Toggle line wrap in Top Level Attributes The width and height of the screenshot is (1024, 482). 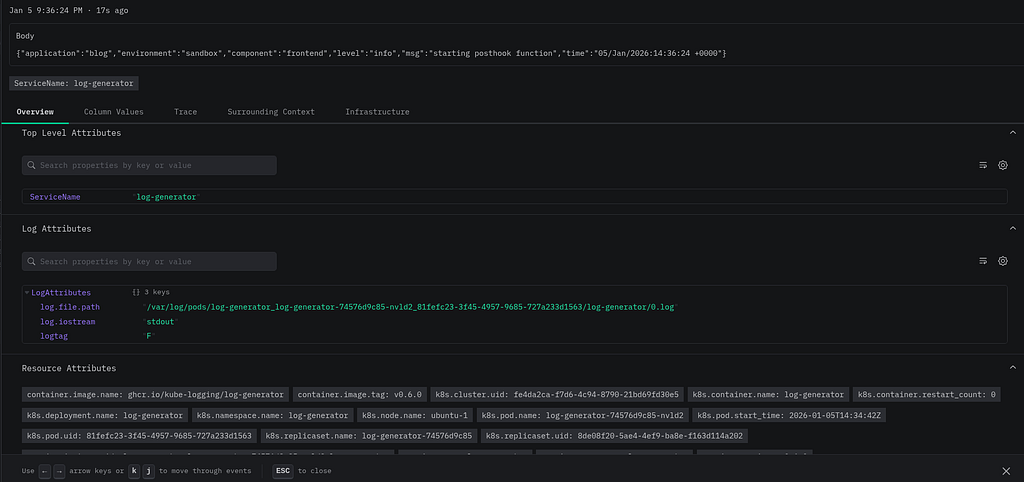pos(983,165)
